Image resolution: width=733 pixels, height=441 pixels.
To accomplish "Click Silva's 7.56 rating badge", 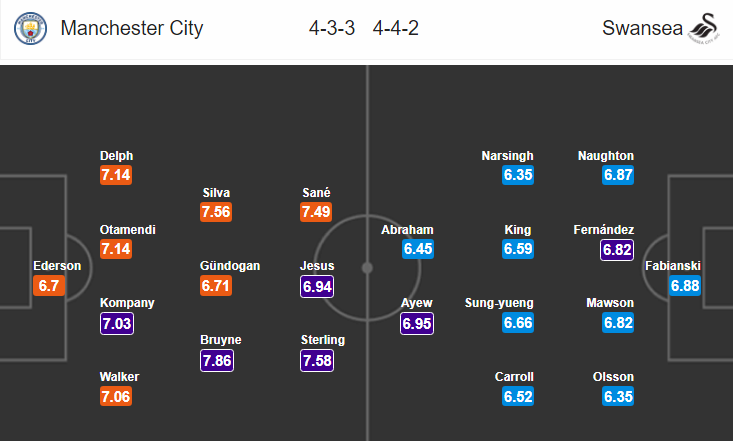I will tap(216, 212).
